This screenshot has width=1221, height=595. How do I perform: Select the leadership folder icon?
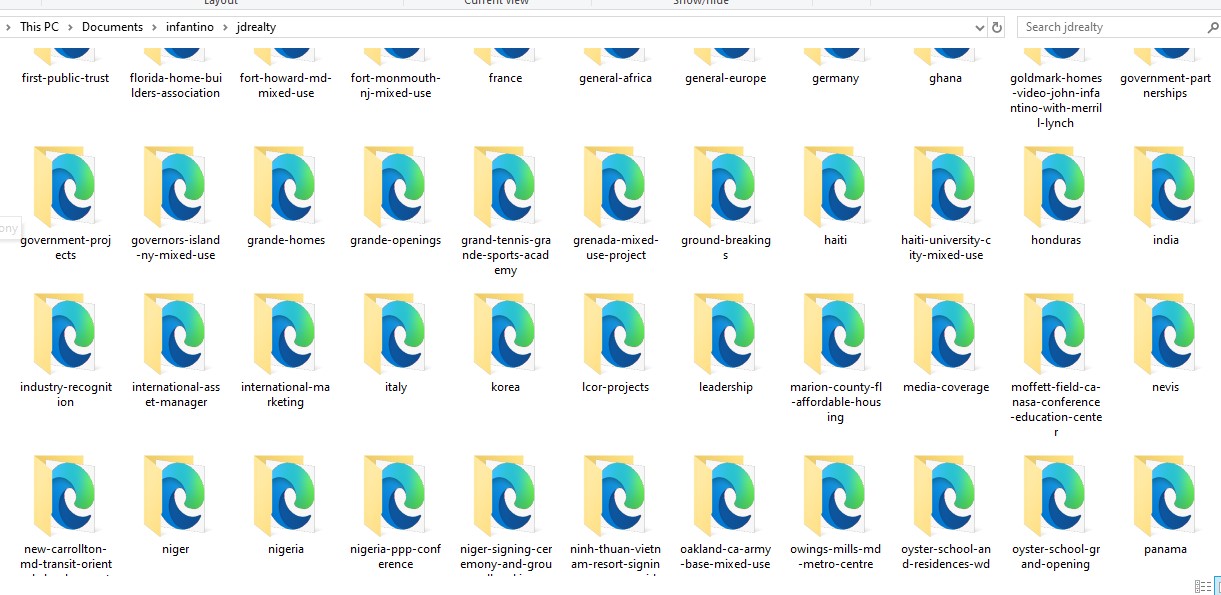725,335
